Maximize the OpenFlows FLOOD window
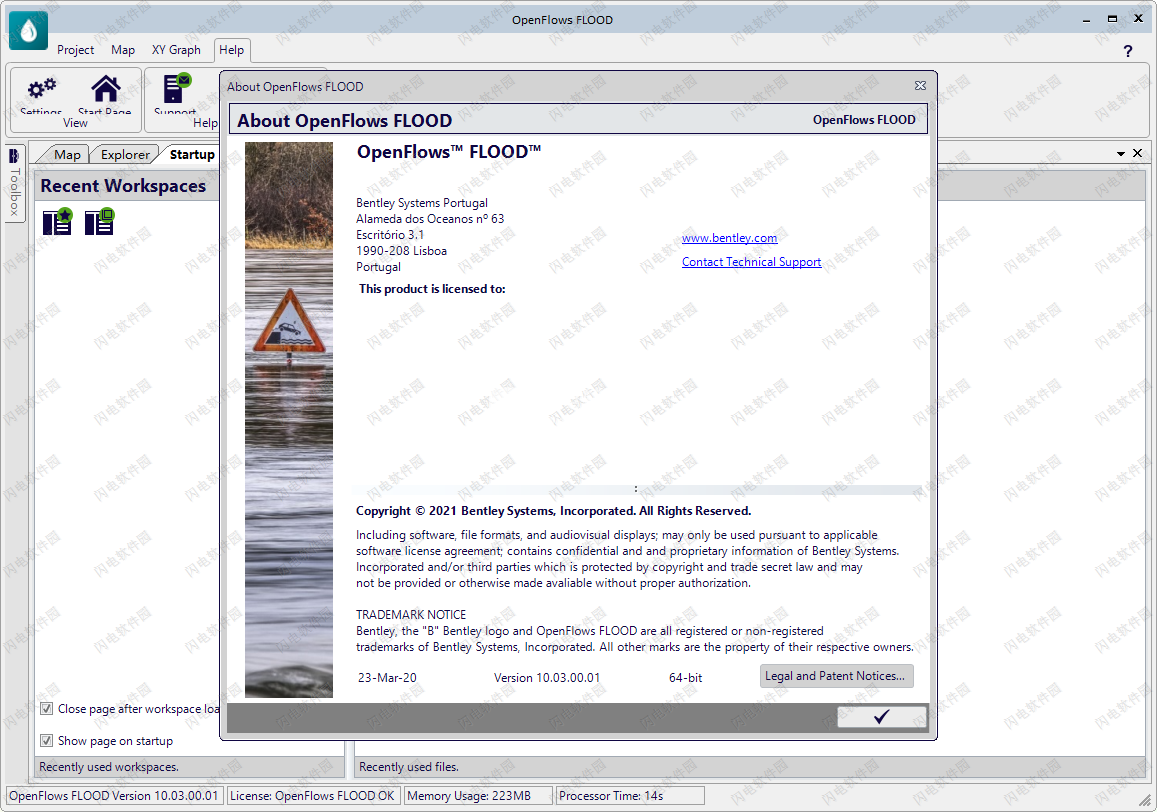Screen dimensions: 1157x812 click(x=1112, y=19)
